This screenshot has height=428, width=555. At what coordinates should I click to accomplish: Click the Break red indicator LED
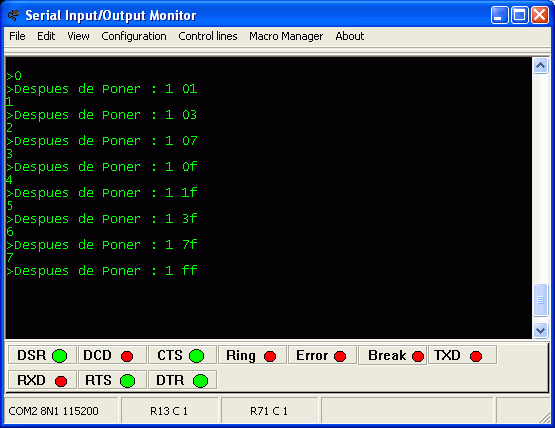click(418, 356)
